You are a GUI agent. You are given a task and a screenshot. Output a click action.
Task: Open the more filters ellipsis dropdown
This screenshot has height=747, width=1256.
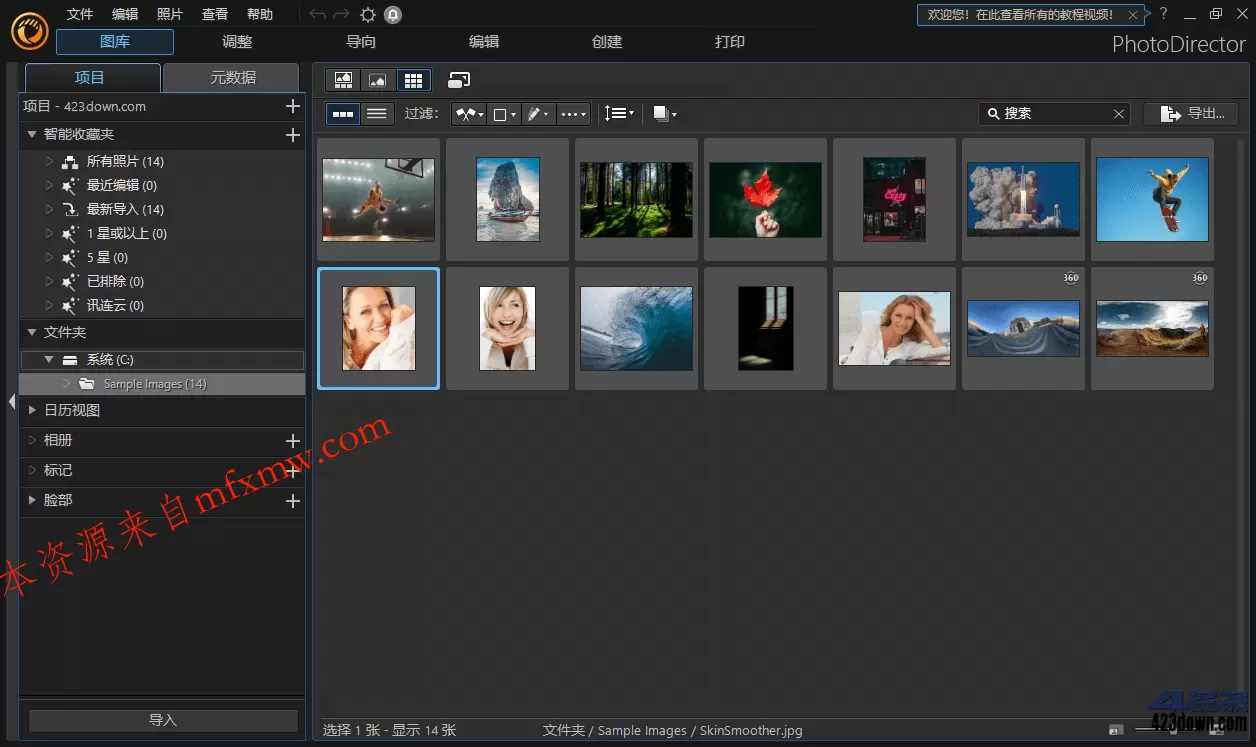[573, 114]
